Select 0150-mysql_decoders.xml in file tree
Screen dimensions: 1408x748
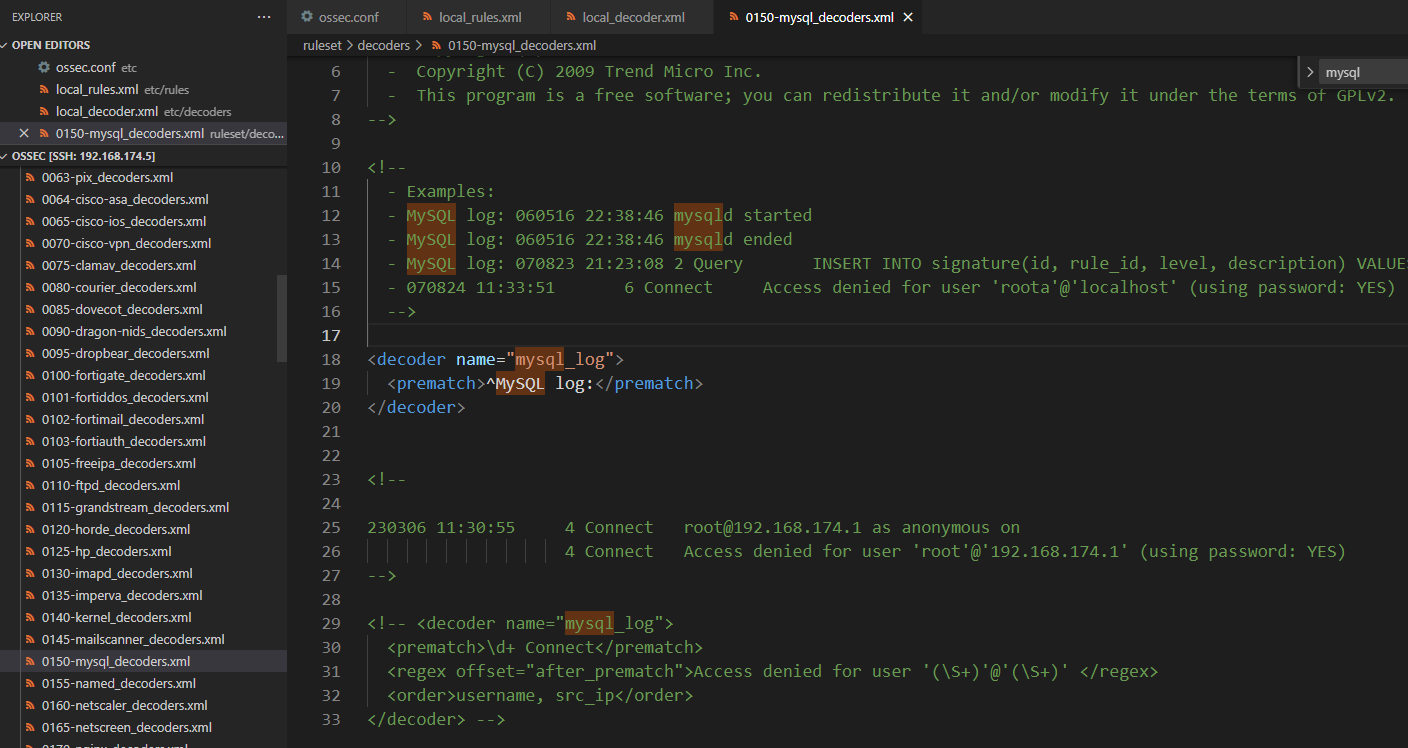(x=143, y=661)
